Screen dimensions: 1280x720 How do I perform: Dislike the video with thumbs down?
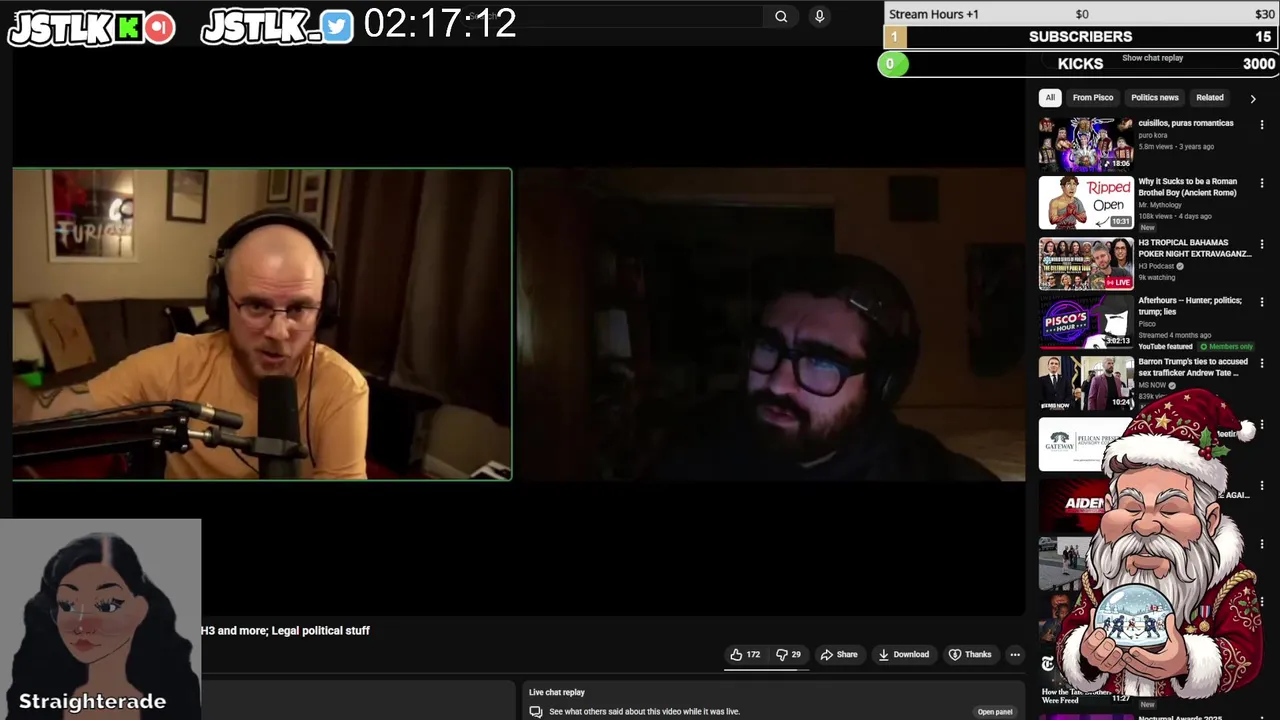coord(789,654)
